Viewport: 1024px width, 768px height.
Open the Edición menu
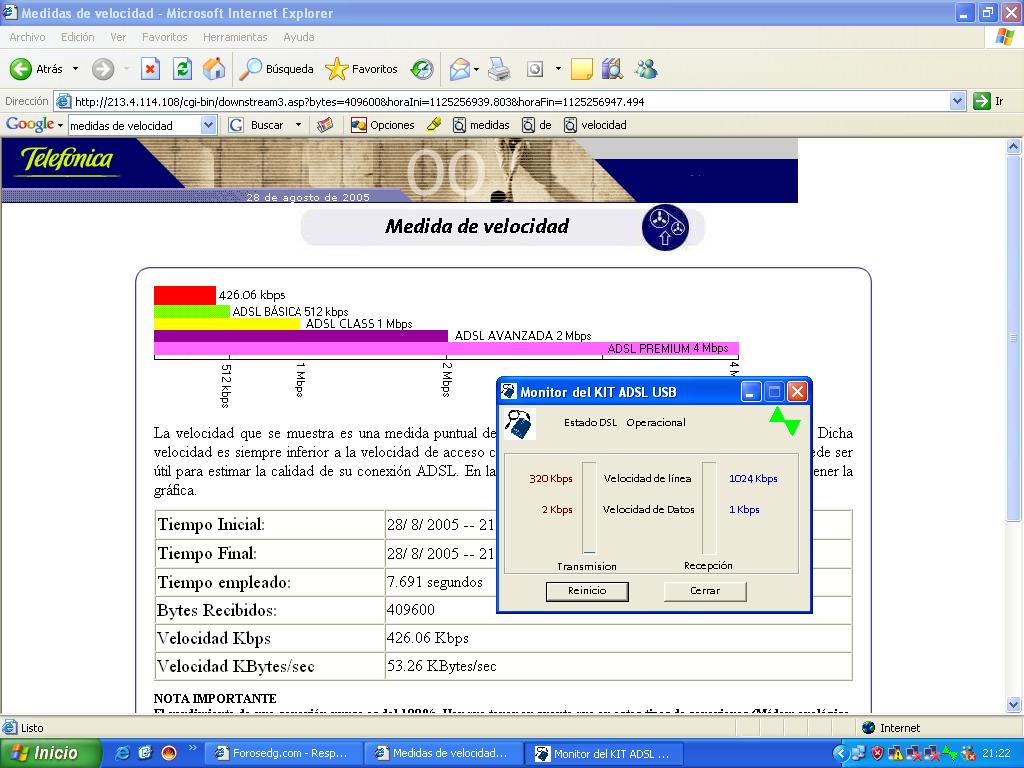click(x=78, y=37)
